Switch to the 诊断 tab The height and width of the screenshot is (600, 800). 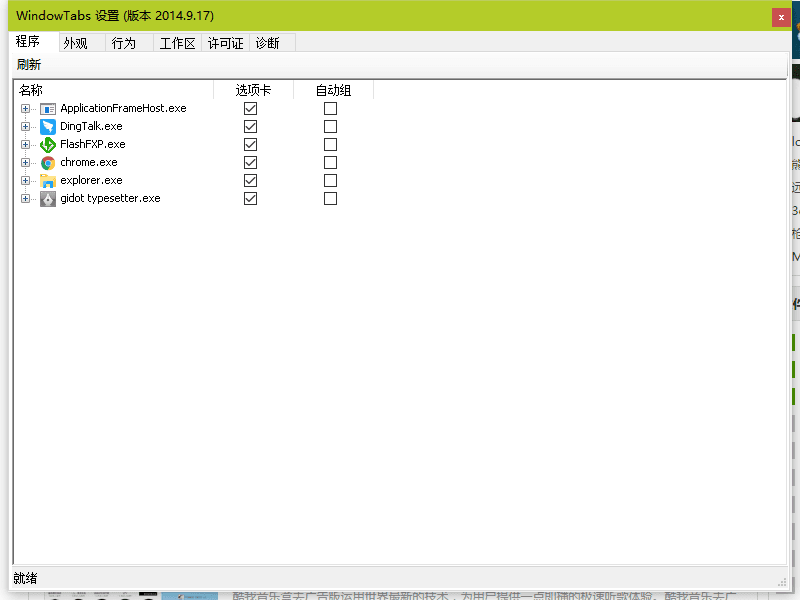click(269, 43)
